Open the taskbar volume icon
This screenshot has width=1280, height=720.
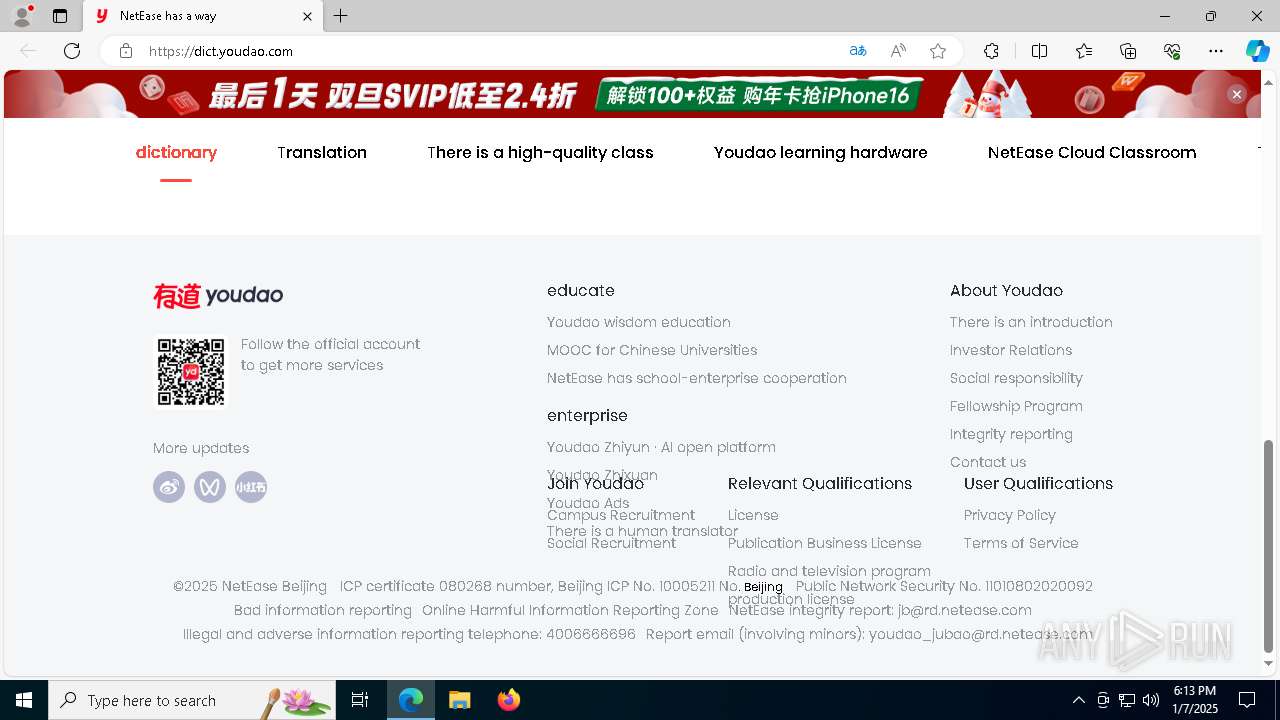click(1151, 700)
